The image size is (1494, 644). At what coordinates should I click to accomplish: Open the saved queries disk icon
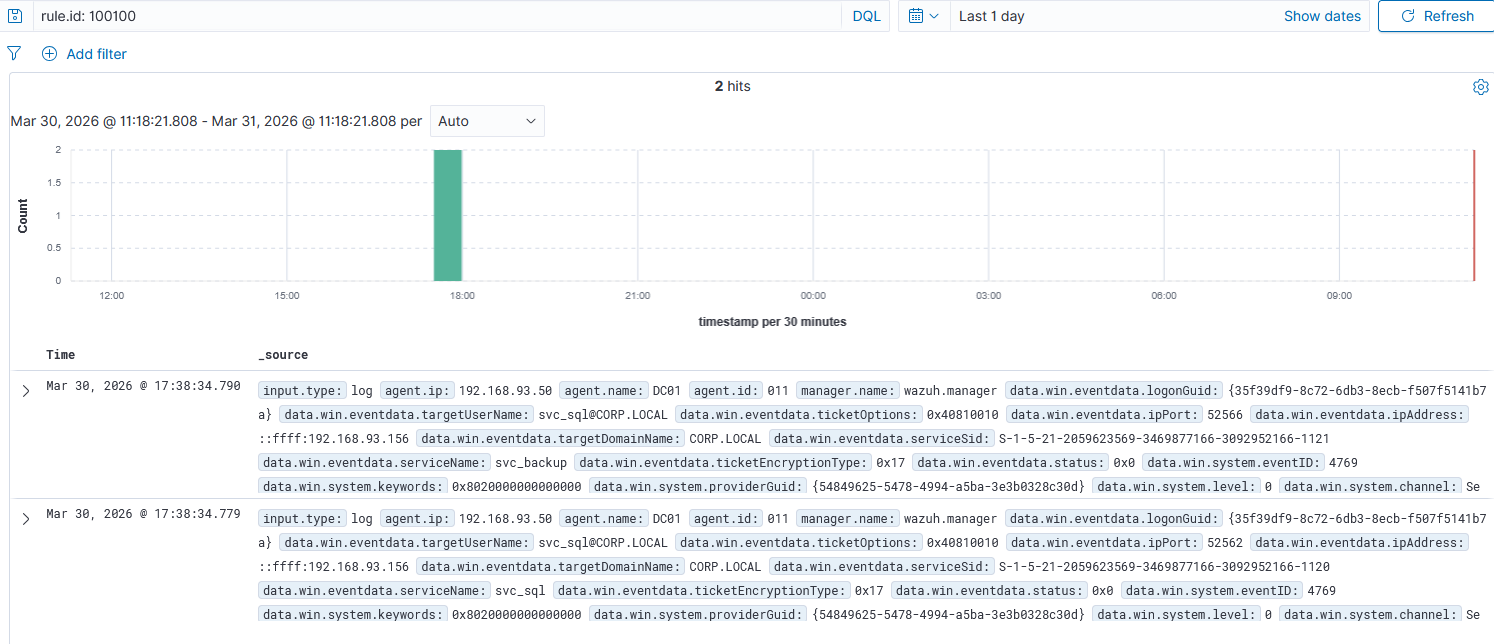point(16,16)
